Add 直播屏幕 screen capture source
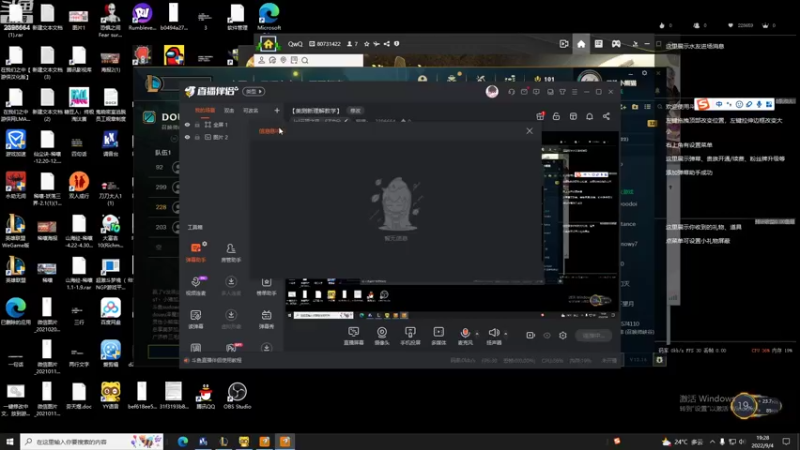This screenshot has height=450, width=800. tap(354, 336)
